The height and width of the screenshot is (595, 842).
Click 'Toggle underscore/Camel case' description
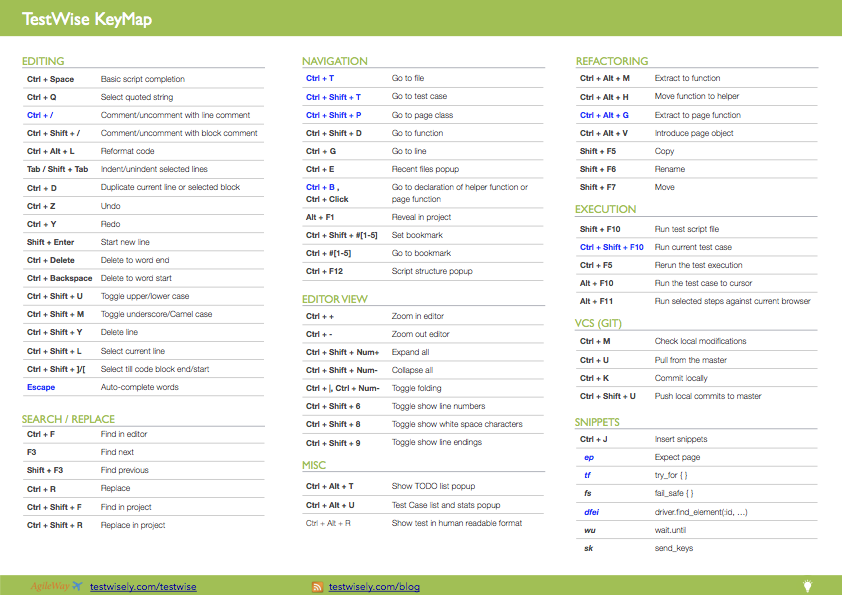tap(156, 314)
